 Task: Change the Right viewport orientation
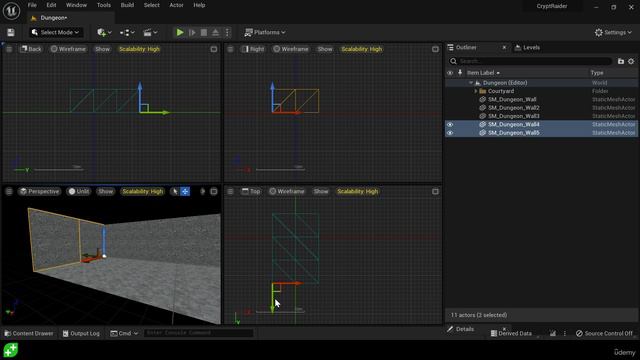pos(253,49)
